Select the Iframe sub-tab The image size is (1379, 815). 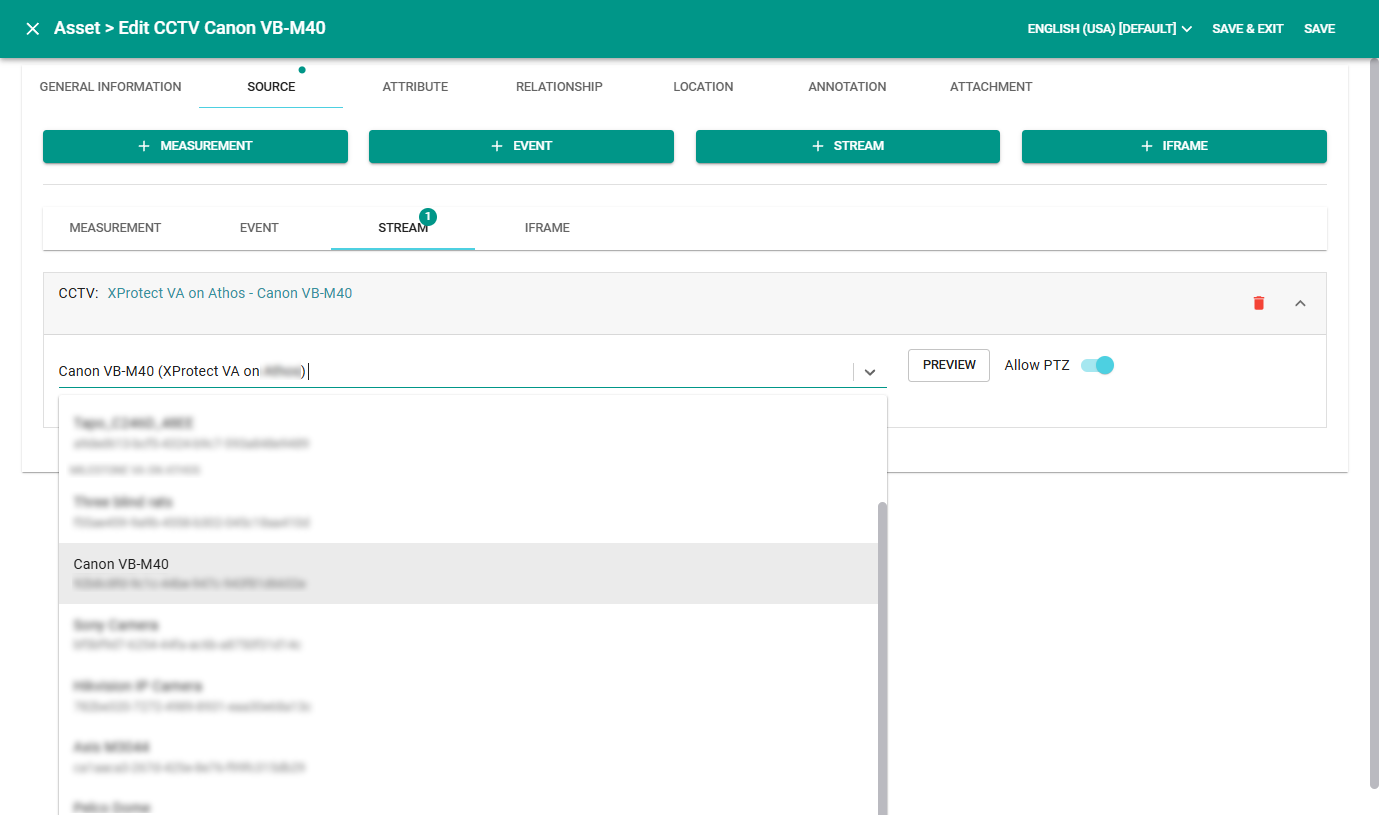pyautogui.click(x=547, y=228)
